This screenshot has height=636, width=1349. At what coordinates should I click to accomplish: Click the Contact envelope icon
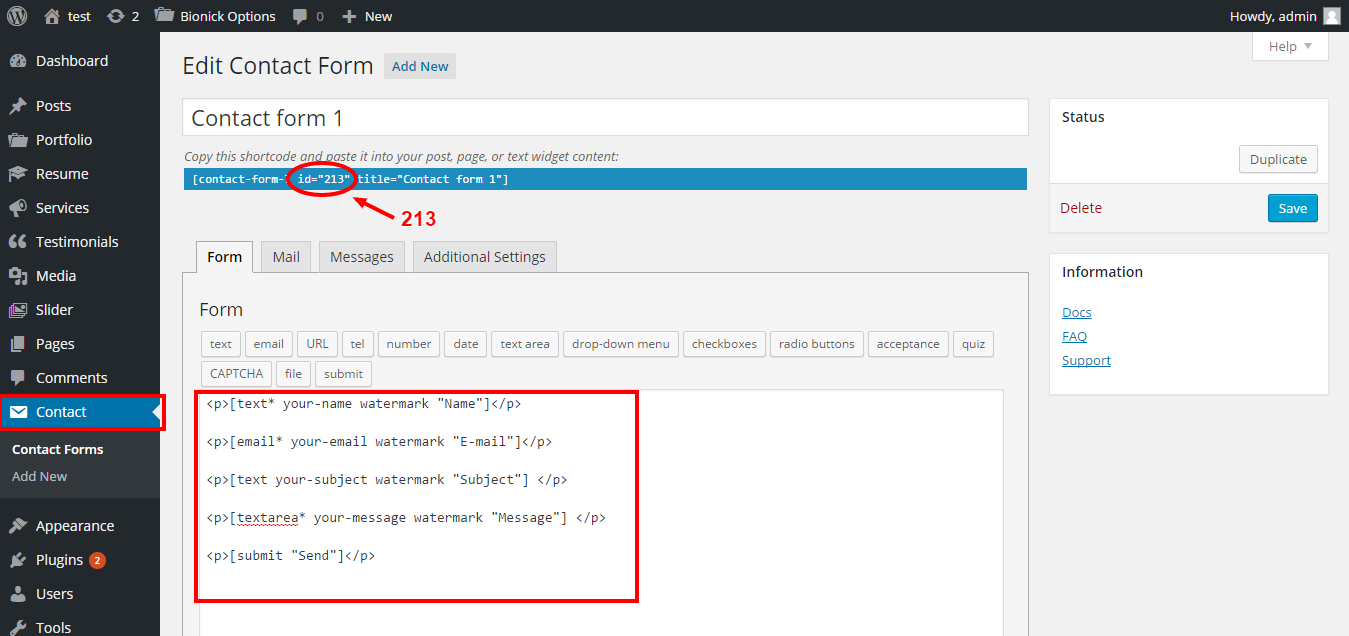pyautogui.click(x=18, y=412)
